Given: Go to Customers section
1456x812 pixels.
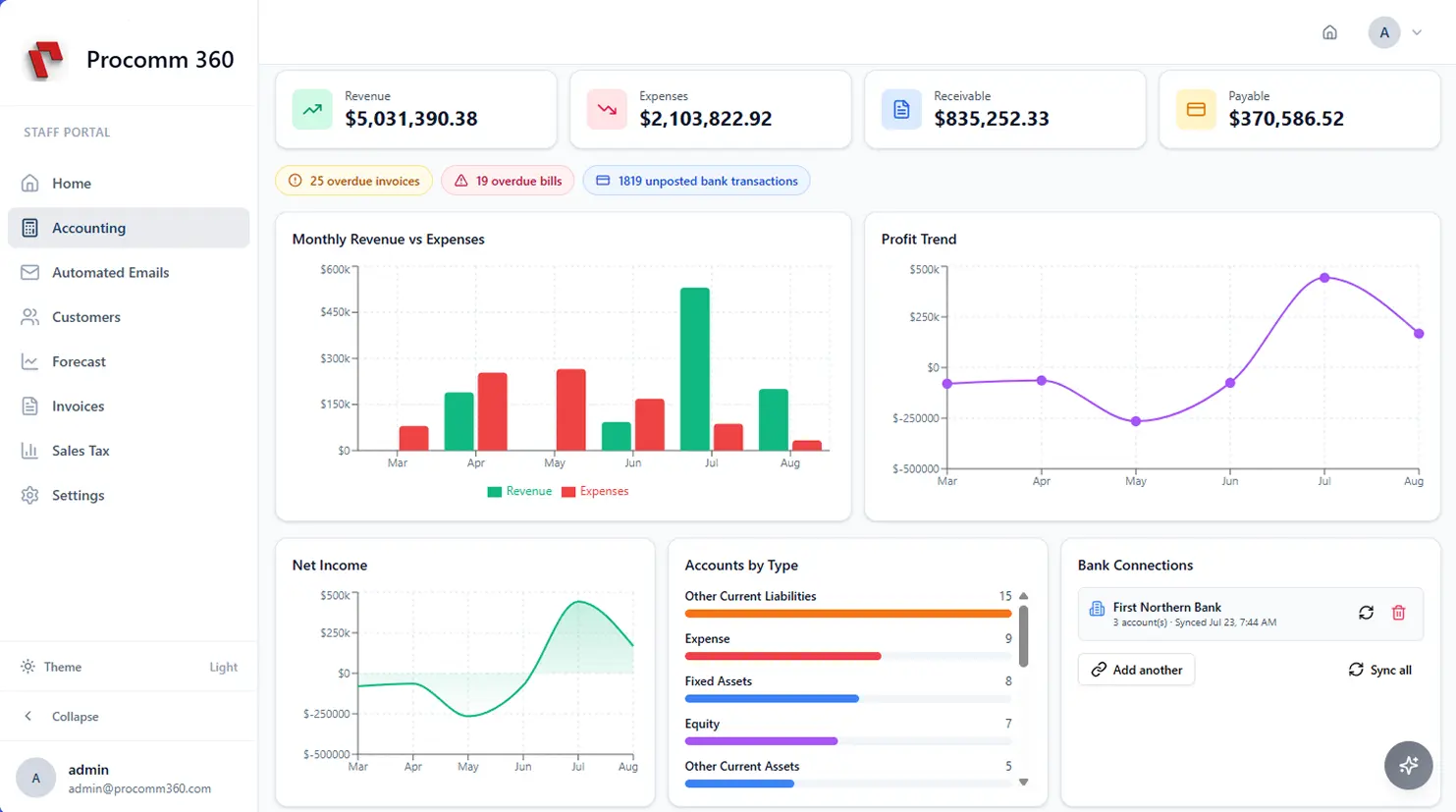Looking at the screenshot, I should pyautogui.click(x=129, y=317).
